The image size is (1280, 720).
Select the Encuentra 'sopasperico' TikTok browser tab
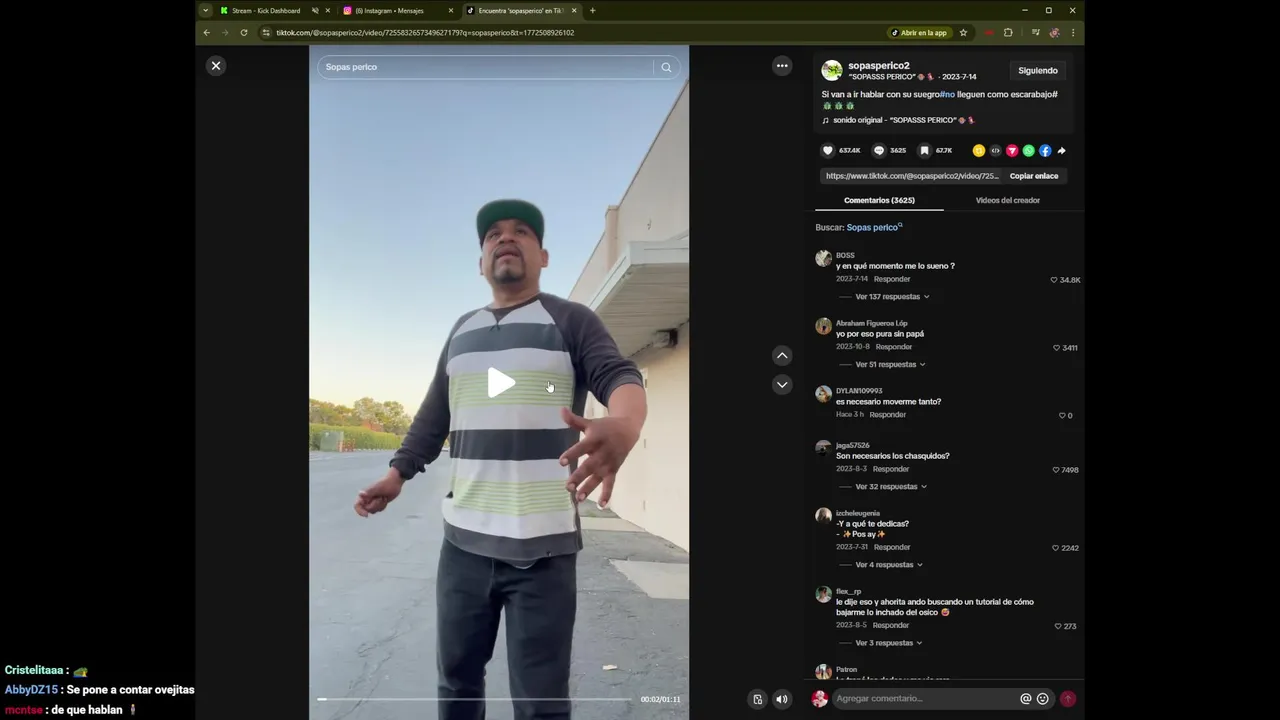(520, 11)
